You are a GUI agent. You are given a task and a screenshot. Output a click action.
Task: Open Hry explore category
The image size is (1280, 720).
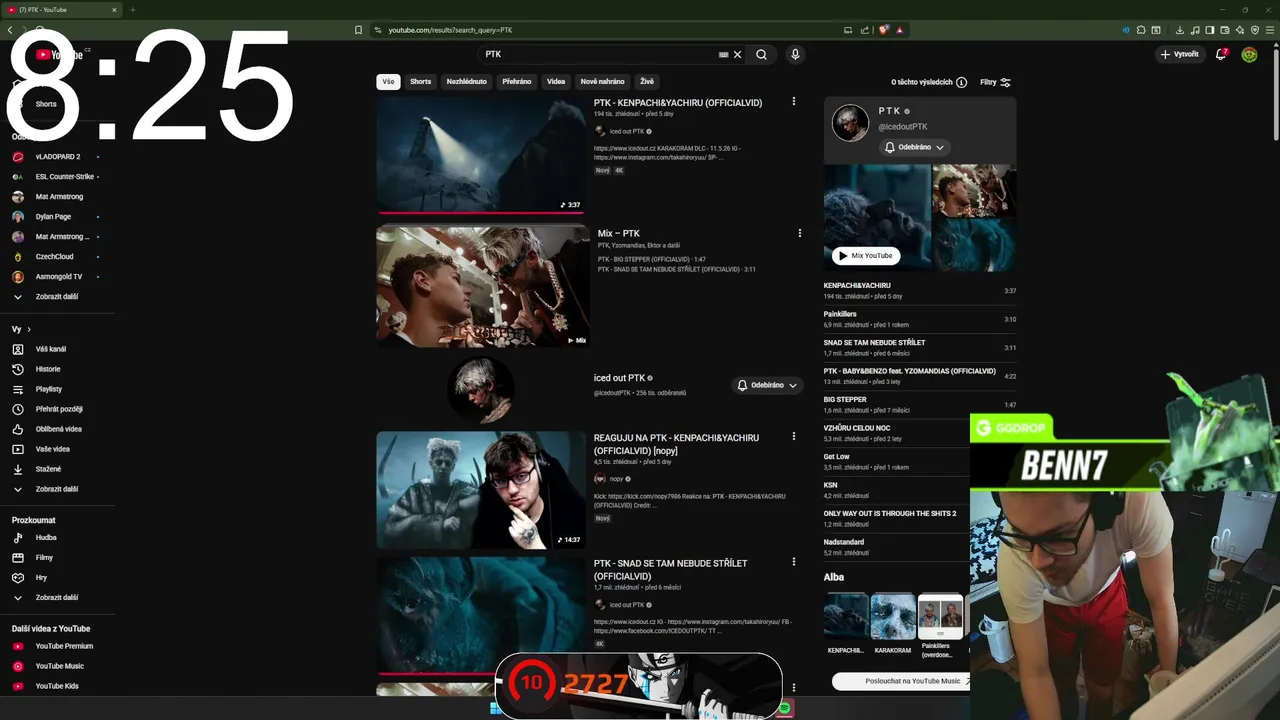(x=41, y=578)
